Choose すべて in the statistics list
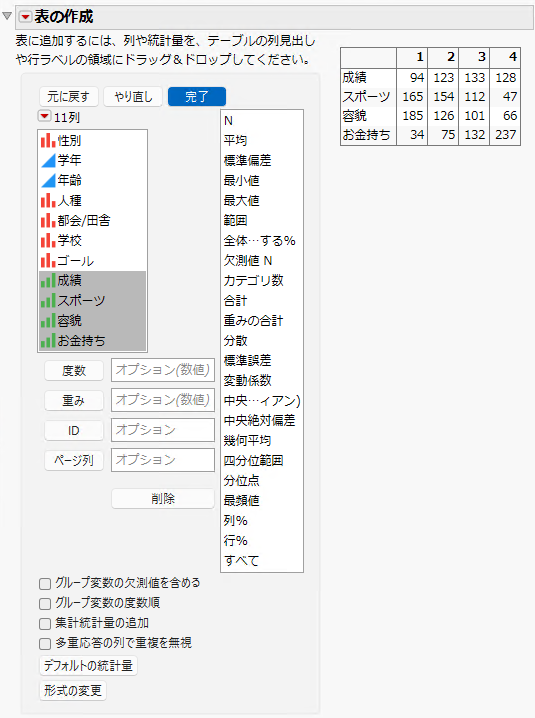 pos(241,560)
